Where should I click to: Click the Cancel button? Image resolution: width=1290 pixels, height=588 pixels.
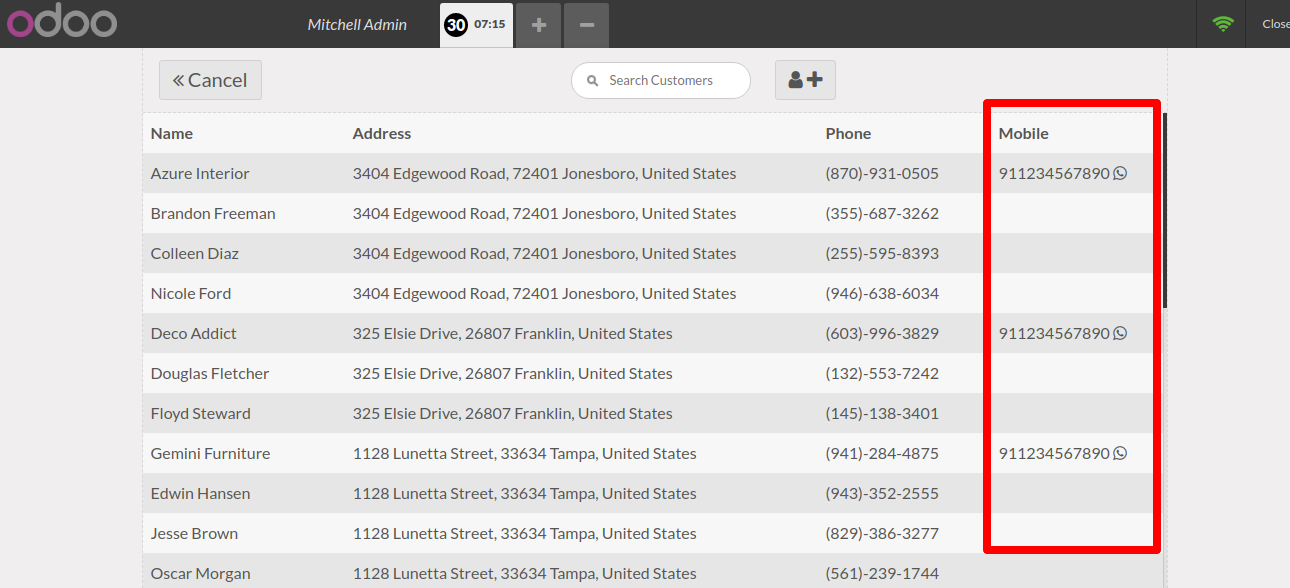pyautogui.click(x=210, y=80)
